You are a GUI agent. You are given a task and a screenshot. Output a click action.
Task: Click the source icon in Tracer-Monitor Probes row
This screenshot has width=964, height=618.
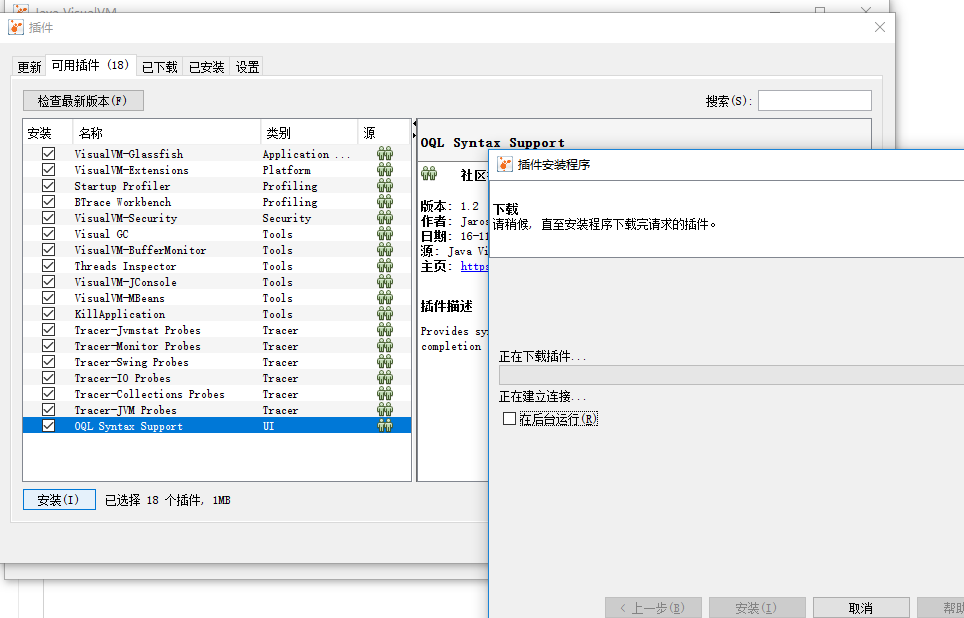385,346
